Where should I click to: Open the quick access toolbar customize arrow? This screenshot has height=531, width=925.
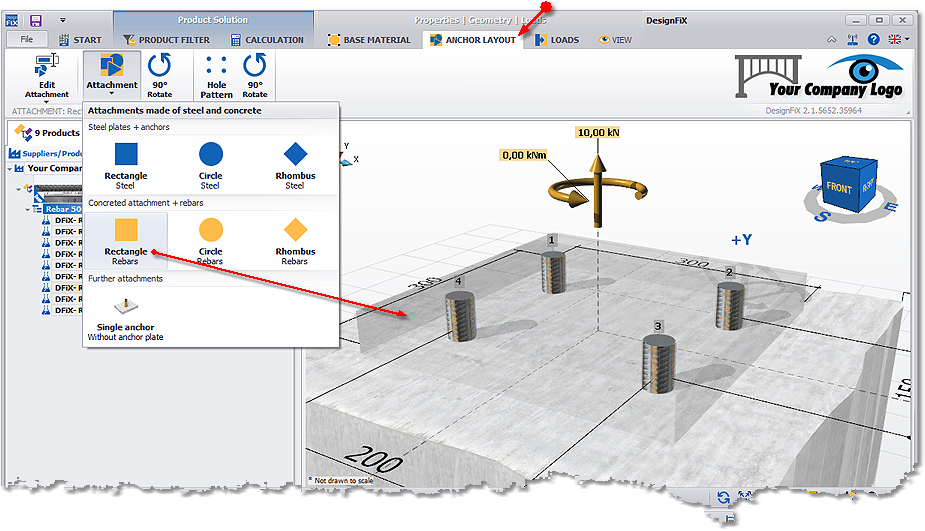(x=63, y=20)
